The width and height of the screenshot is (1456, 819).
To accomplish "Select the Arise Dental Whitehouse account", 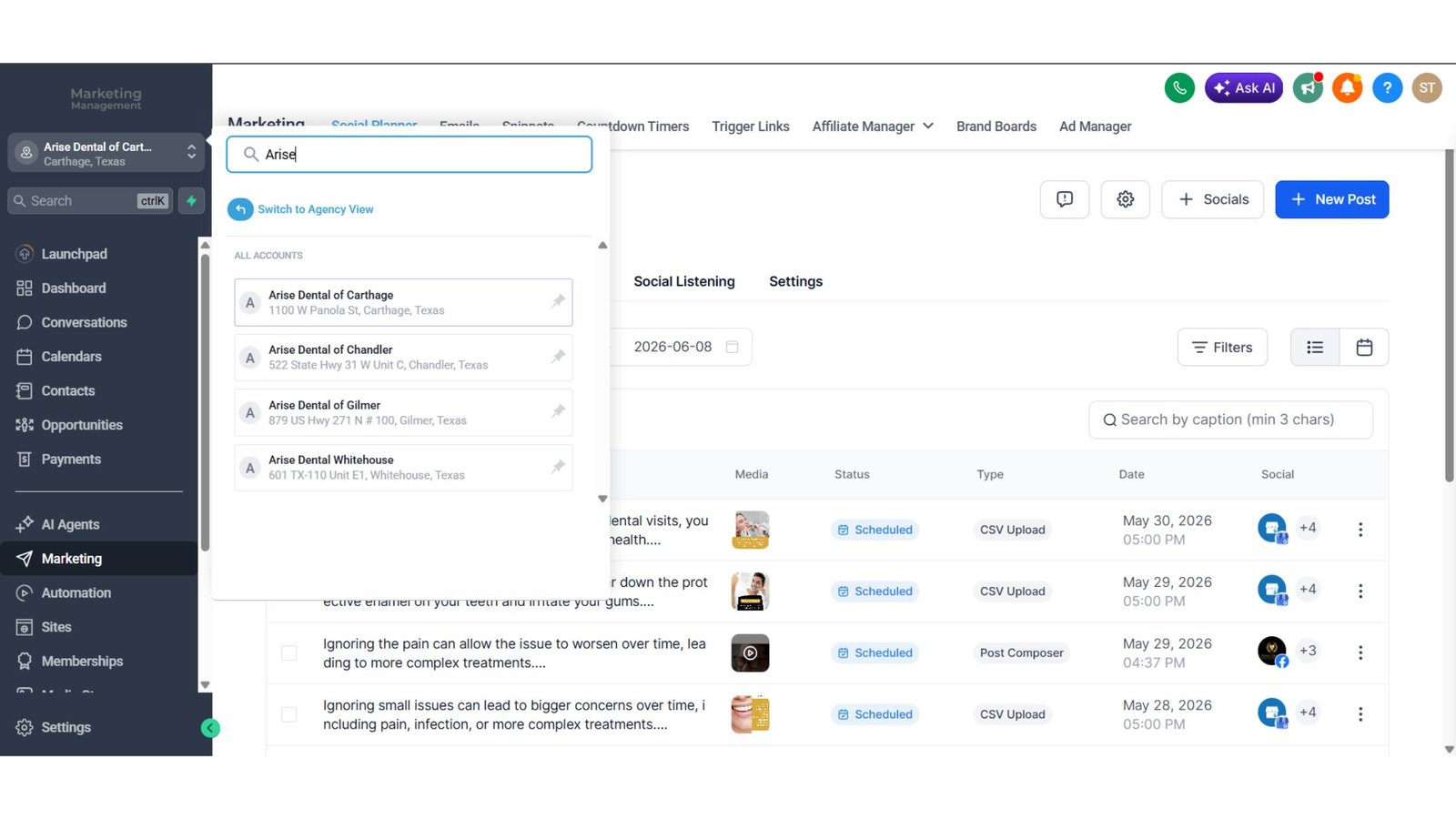I will point(403,468).
